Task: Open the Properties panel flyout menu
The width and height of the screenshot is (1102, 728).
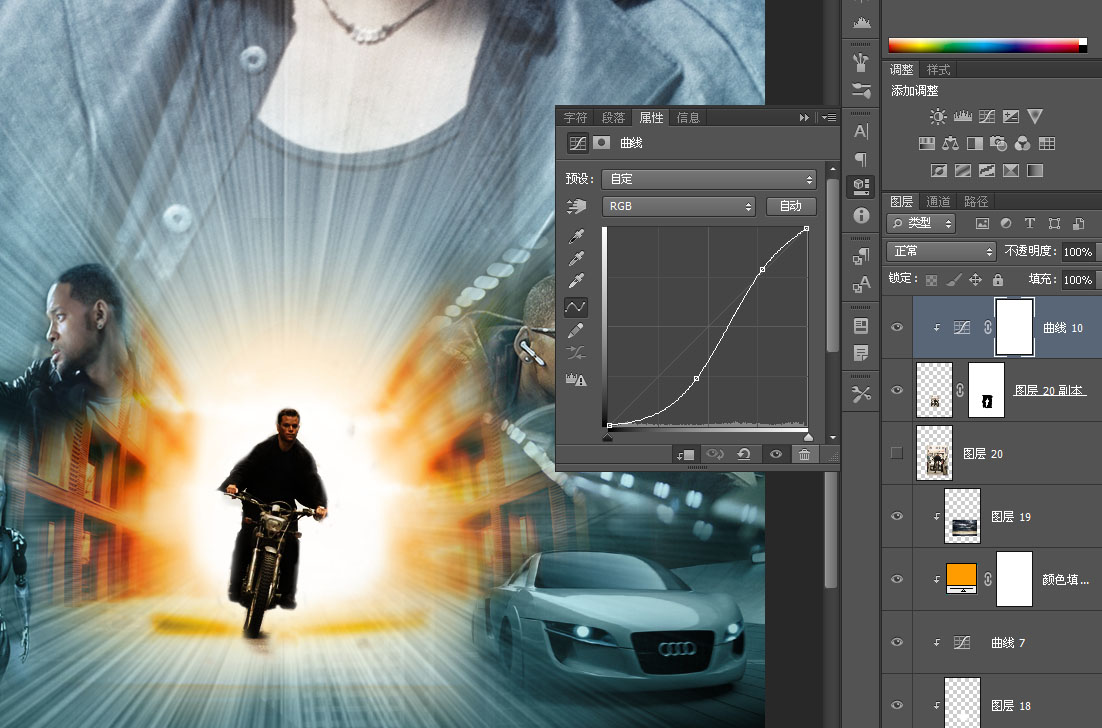Action: tap(829, 117)
